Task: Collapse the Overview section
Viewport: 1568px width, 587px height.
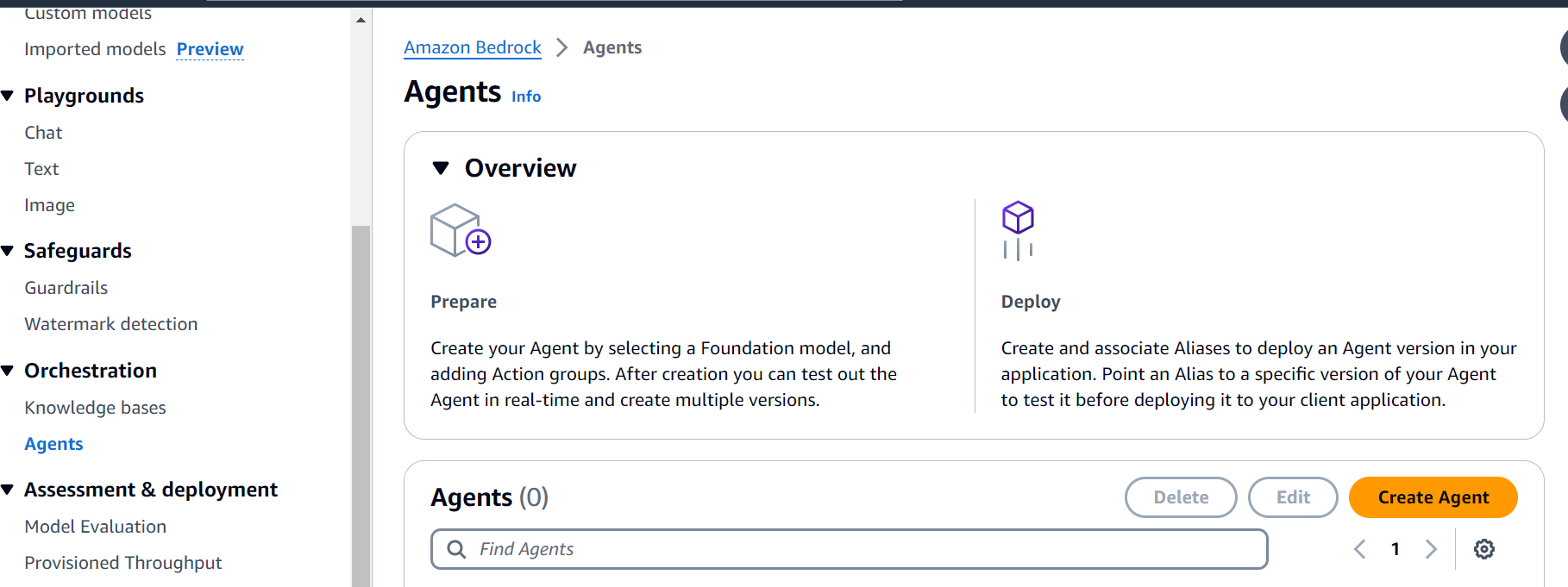Action: point(441,168)
